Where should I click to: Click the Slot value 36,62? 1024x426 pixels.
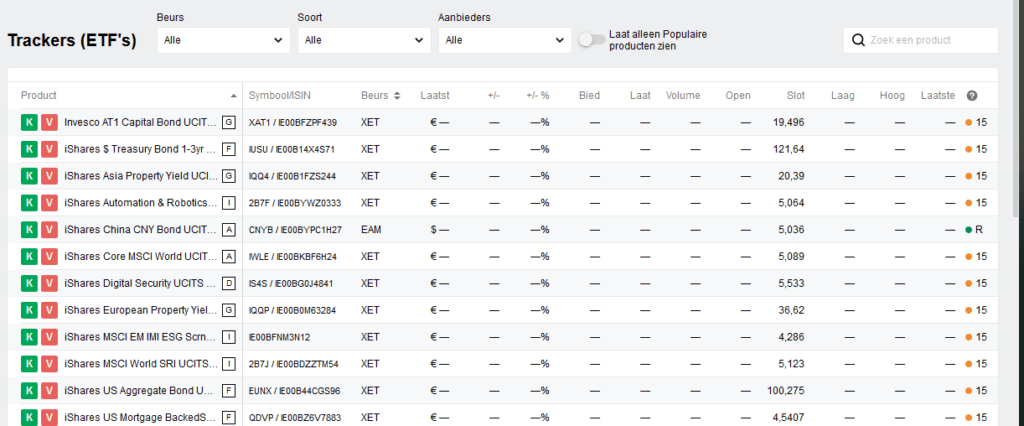point(793,310)
